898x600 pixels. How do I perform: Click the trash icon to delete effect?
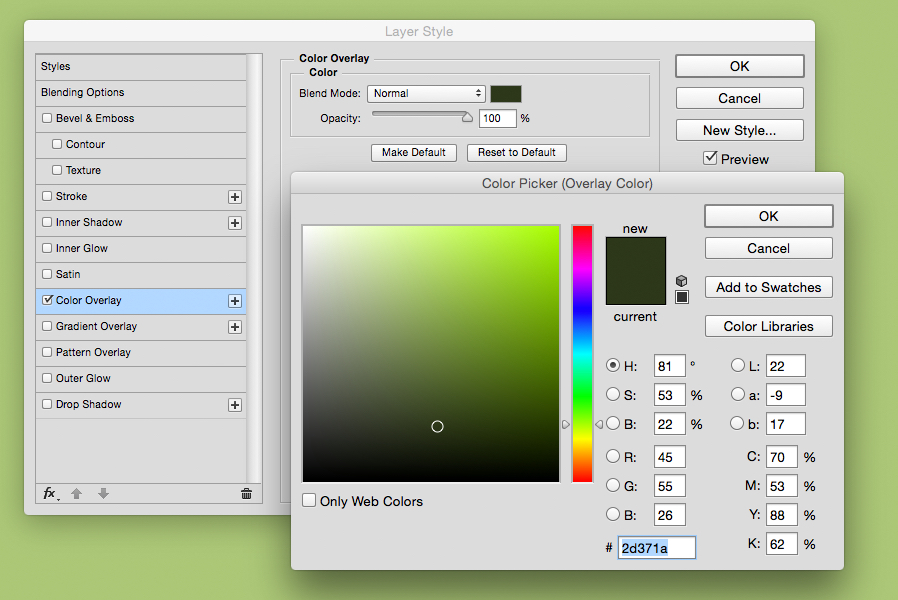(x=246, y=493)
